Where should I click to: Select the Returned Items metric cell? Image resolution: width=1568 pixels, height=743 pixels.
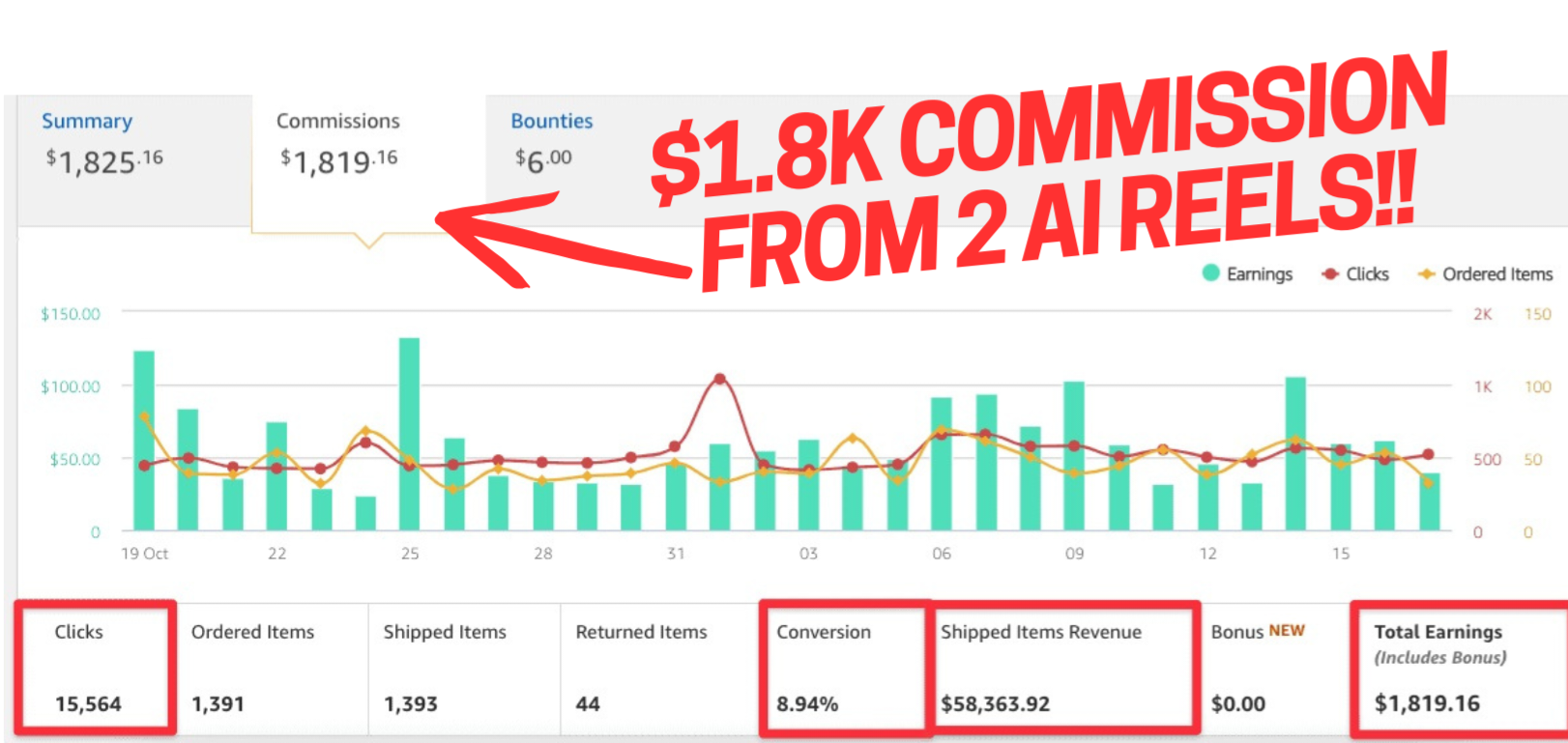click(x=657, y=667)
